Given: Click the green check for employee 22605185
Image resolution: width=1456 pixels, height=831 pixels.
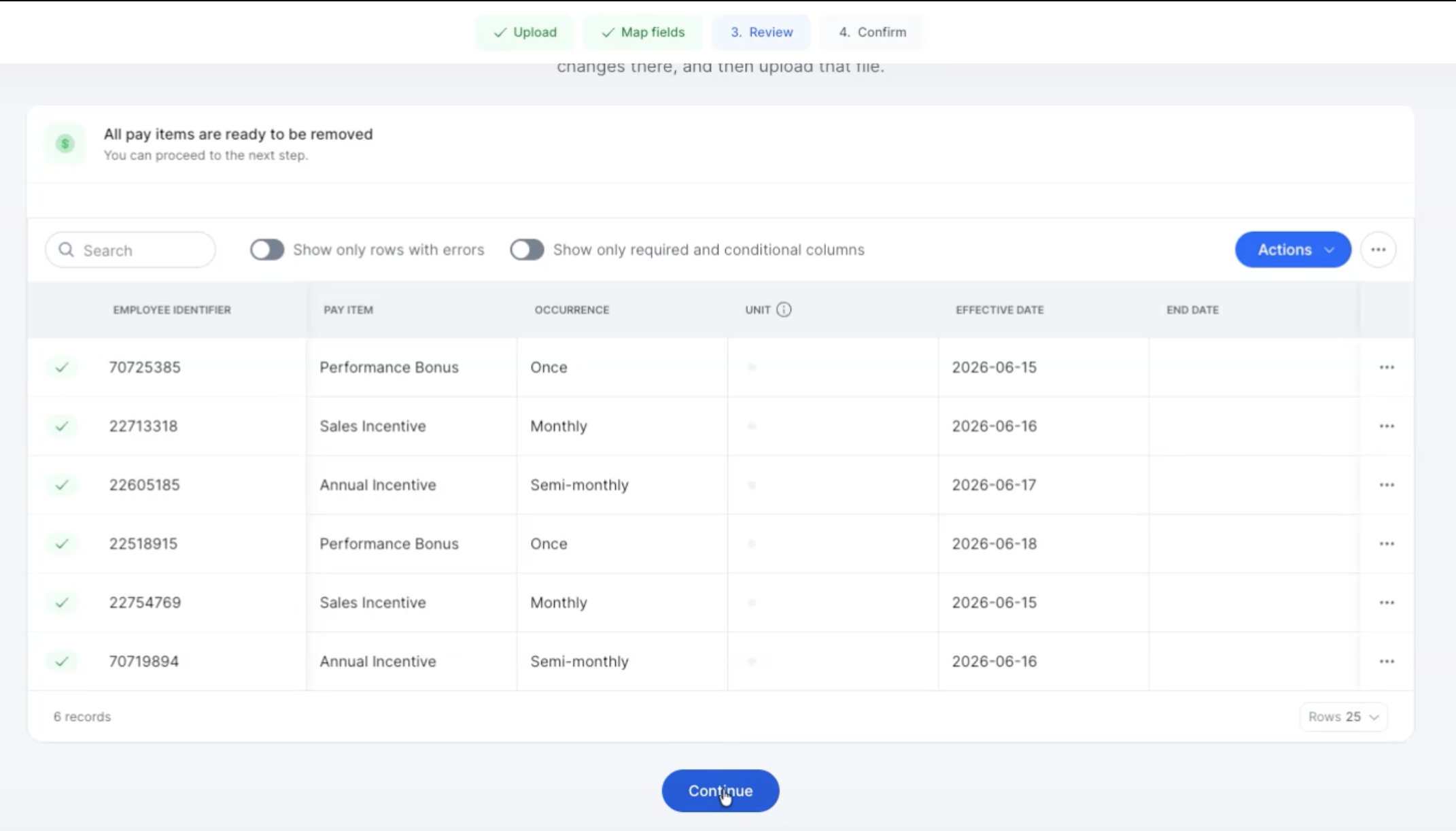Looking at the screenshot, I should (62, 485).
